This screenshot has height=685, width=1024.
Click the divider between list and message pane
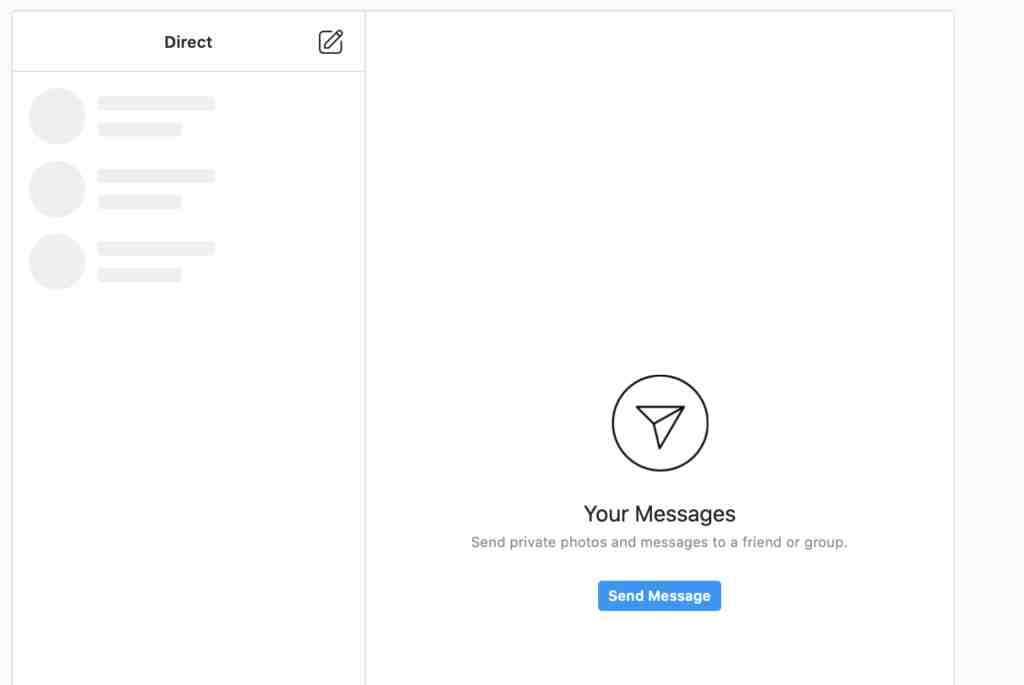[x=365, y=346]
